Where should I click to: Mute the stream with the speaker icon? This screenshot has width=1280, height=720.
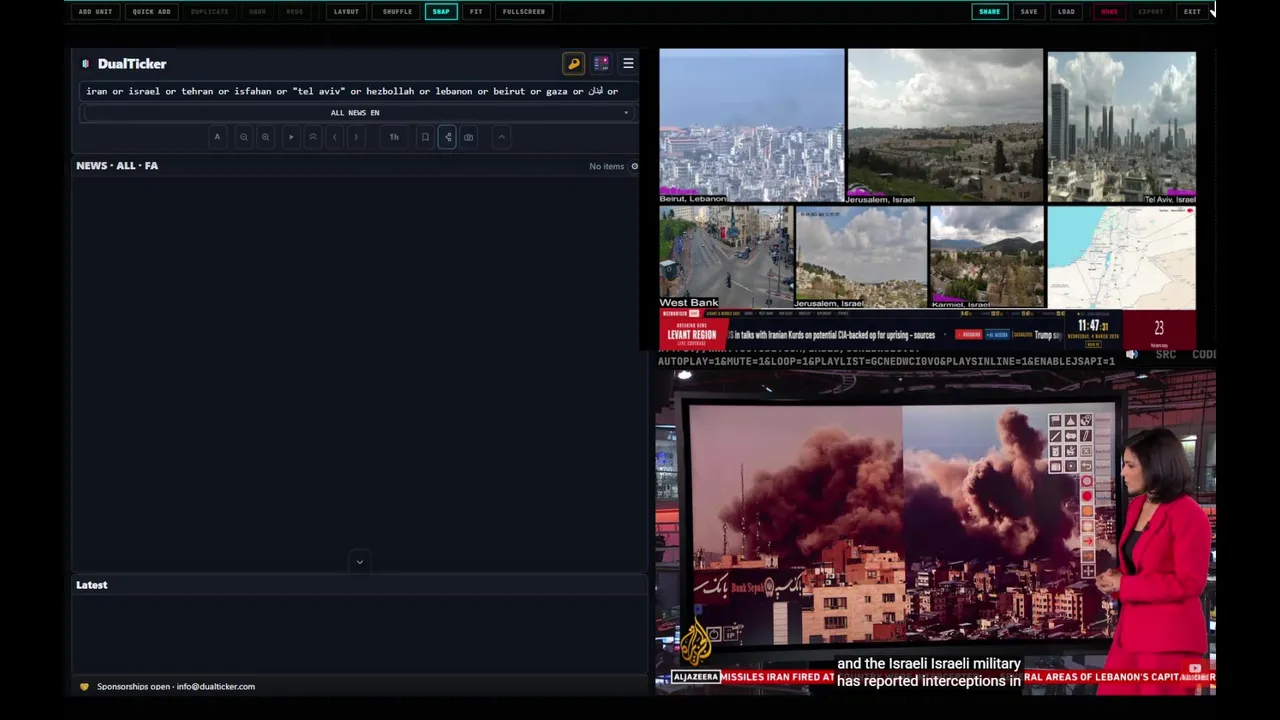point(1132,355)
